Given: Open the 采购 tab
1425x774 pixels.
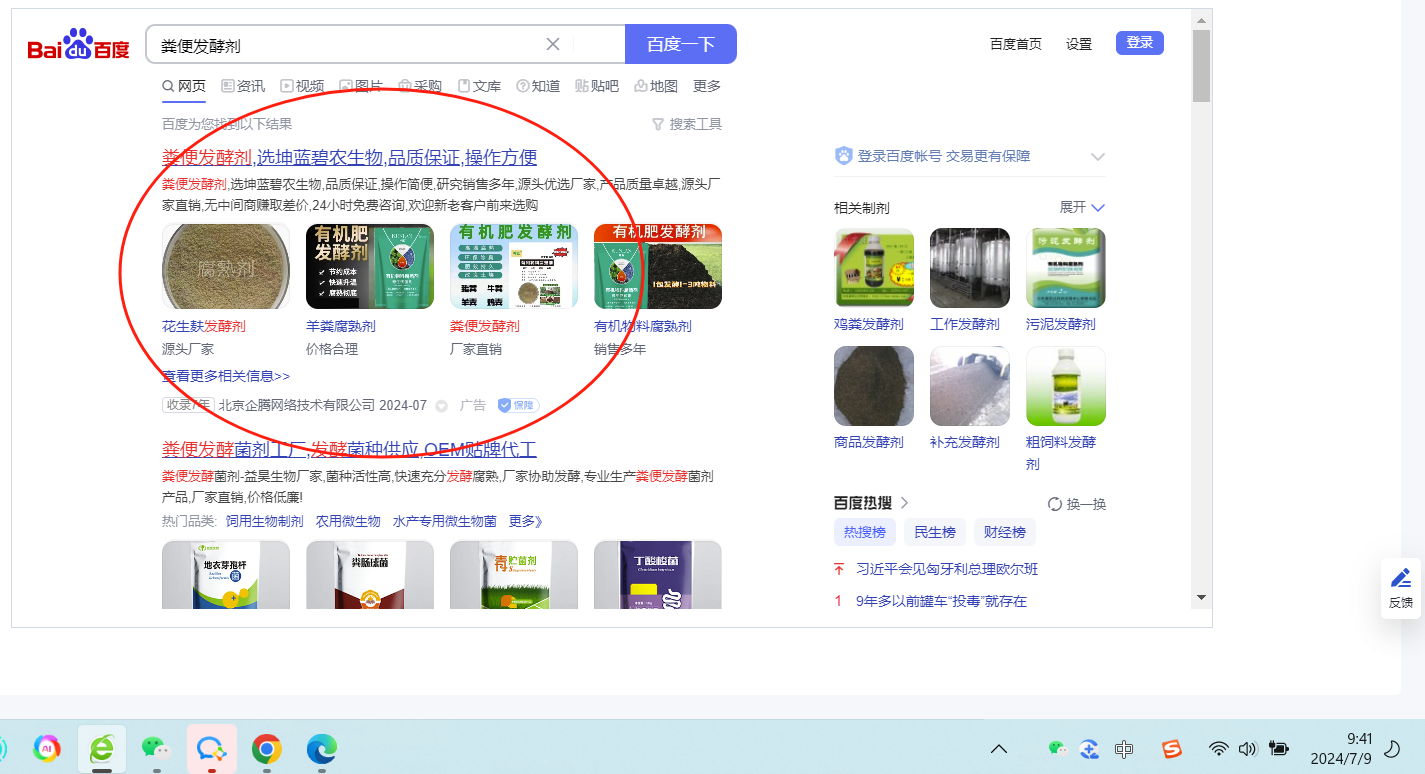Looking at the screenshot, I should 420,86.
